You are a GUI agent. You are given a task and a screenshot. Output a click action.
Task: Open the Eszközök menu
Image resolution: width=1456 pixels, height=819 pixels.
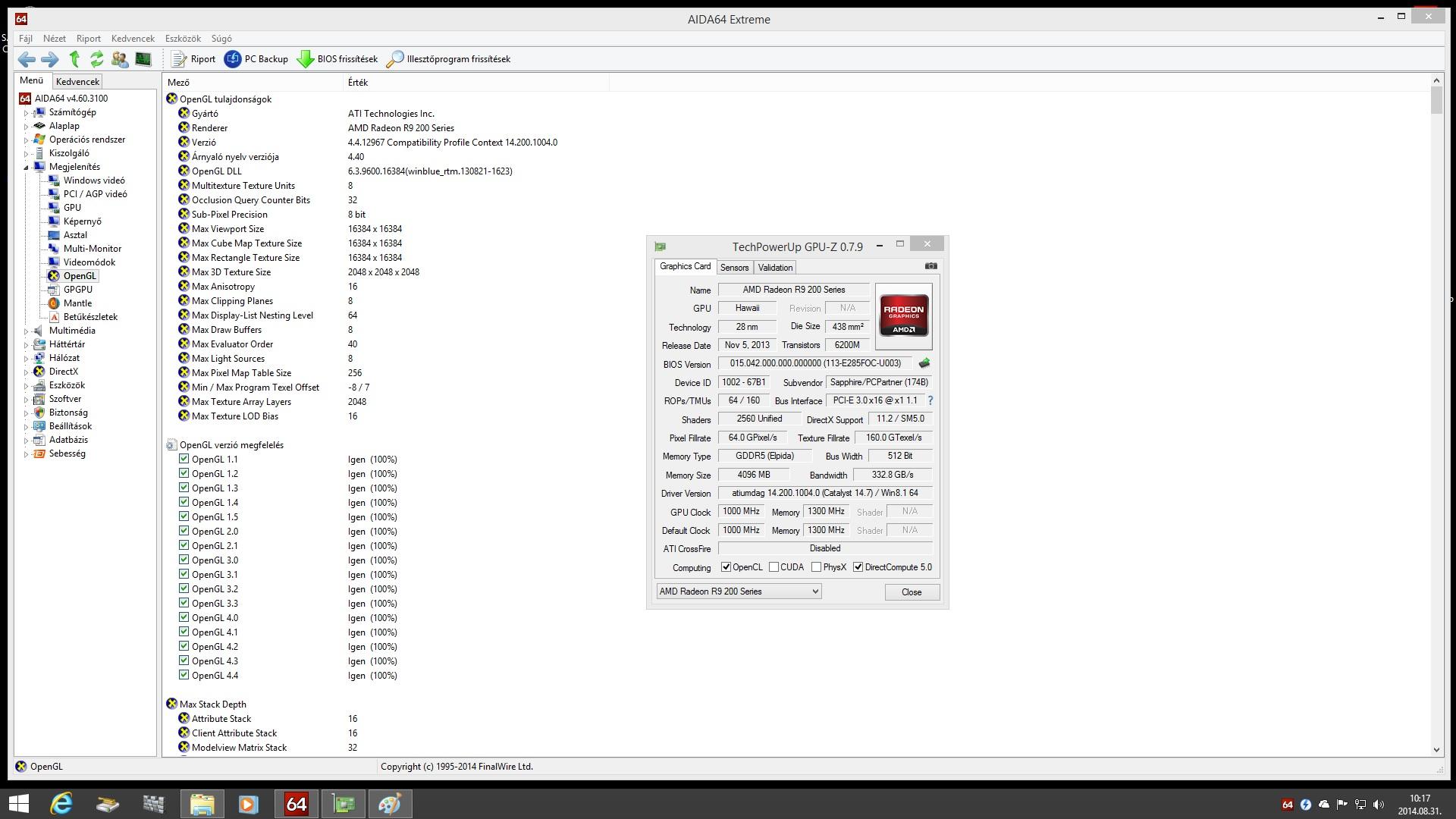coord(182,39)
